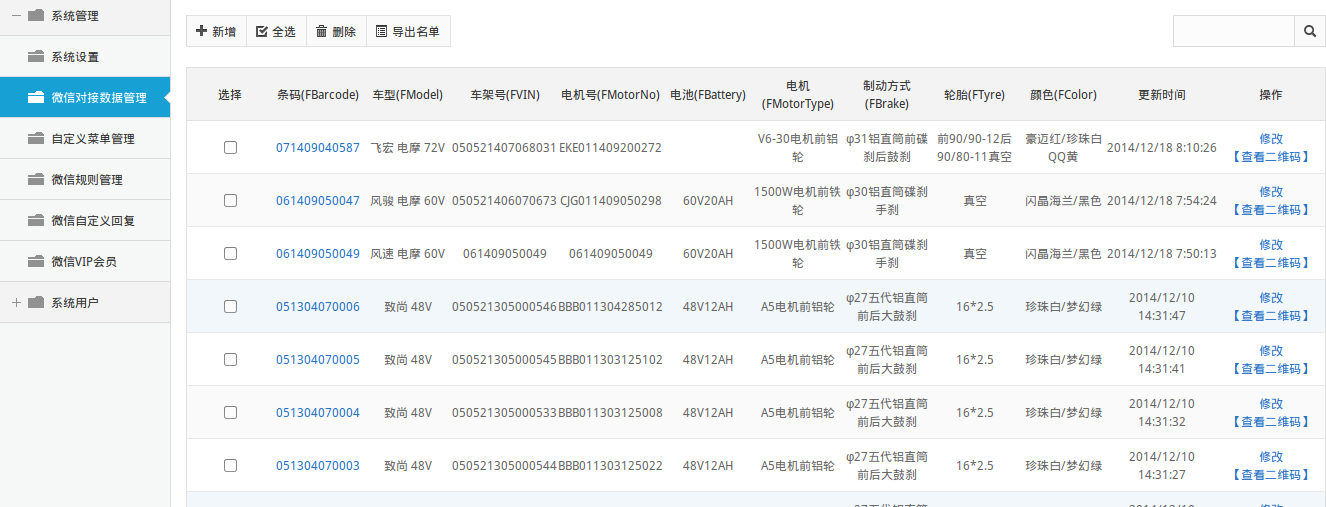Open the 微信规则管理 menu item
The width and height of the screenshot is (1326, 507).
(85, 180)
